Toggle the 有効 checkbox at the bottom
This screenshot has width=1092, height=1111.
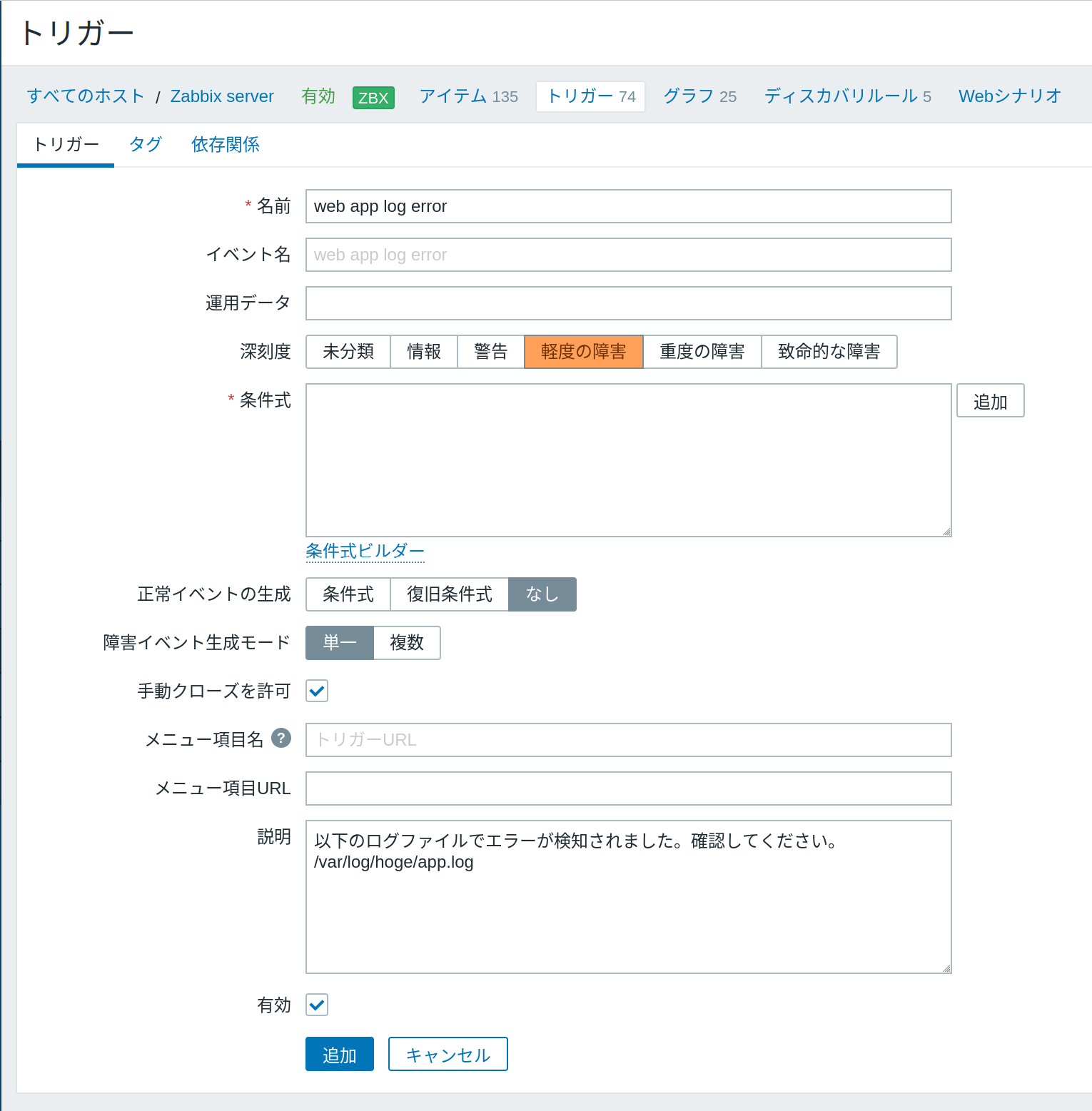coord(316,1005)
